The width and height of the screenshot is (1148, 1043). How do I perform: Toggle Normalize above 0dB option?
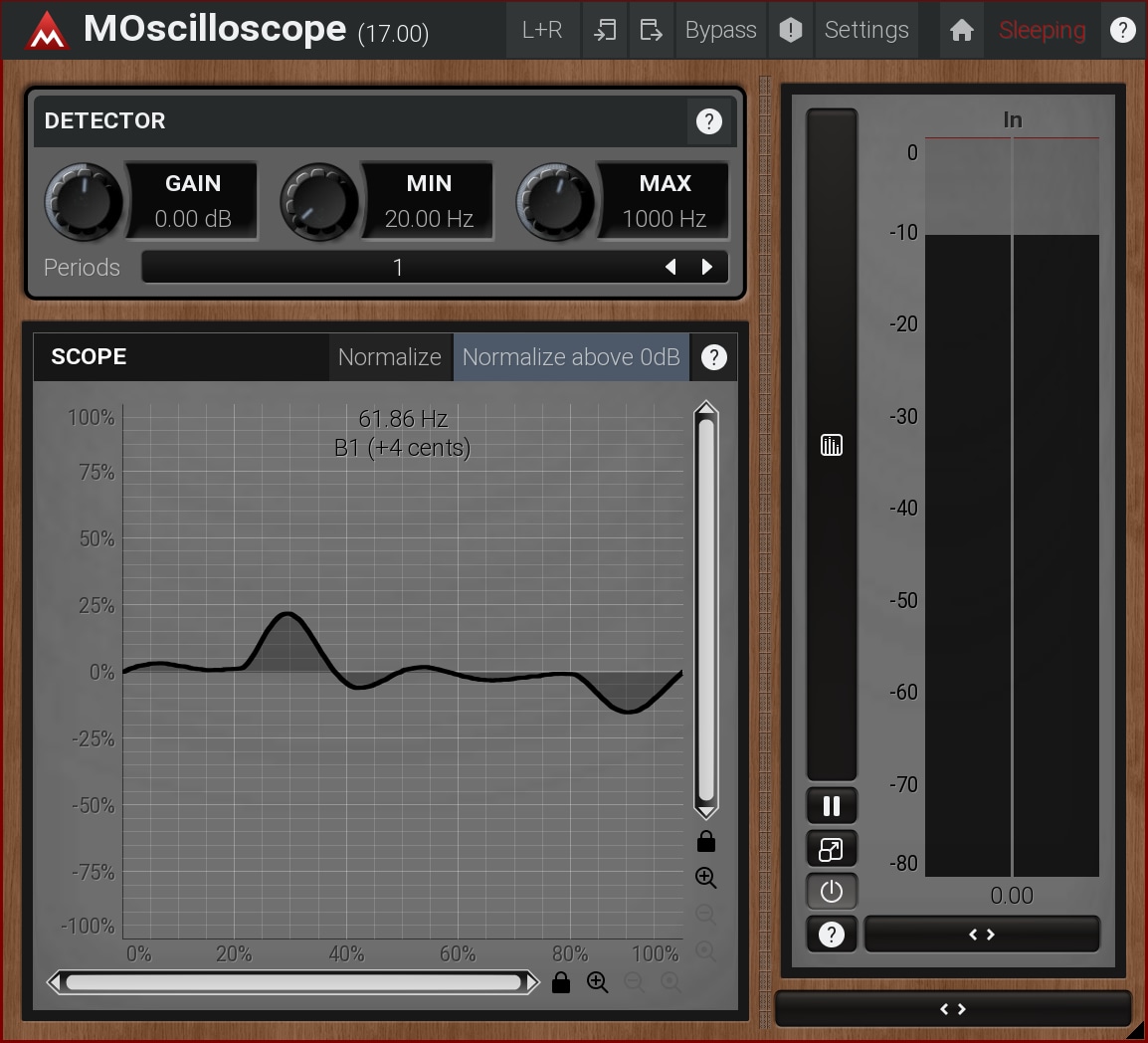click(x=570, y=357)
